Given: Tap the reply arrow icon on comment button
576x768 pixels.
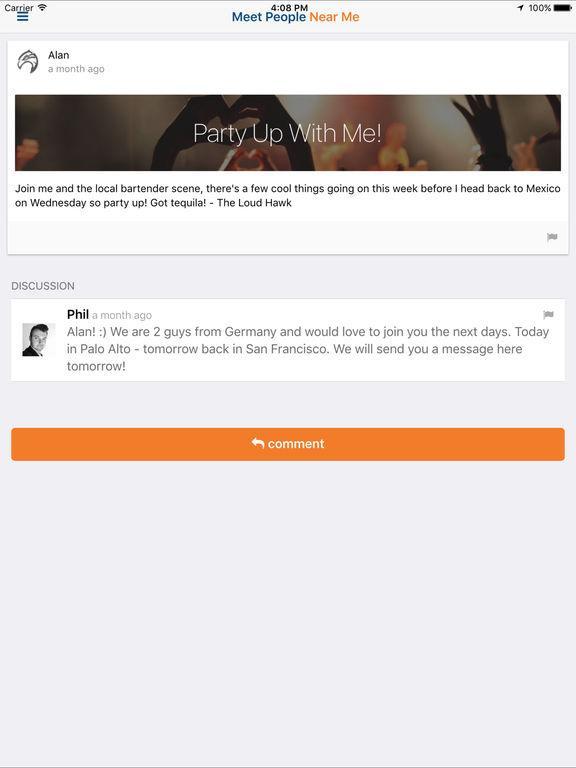Looking at the screenshot, I should tap(258, 443).
